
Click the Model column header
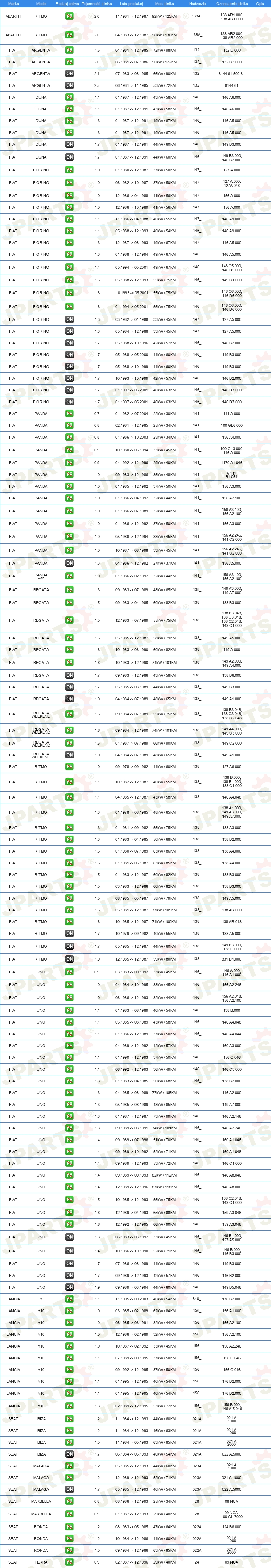41,4
